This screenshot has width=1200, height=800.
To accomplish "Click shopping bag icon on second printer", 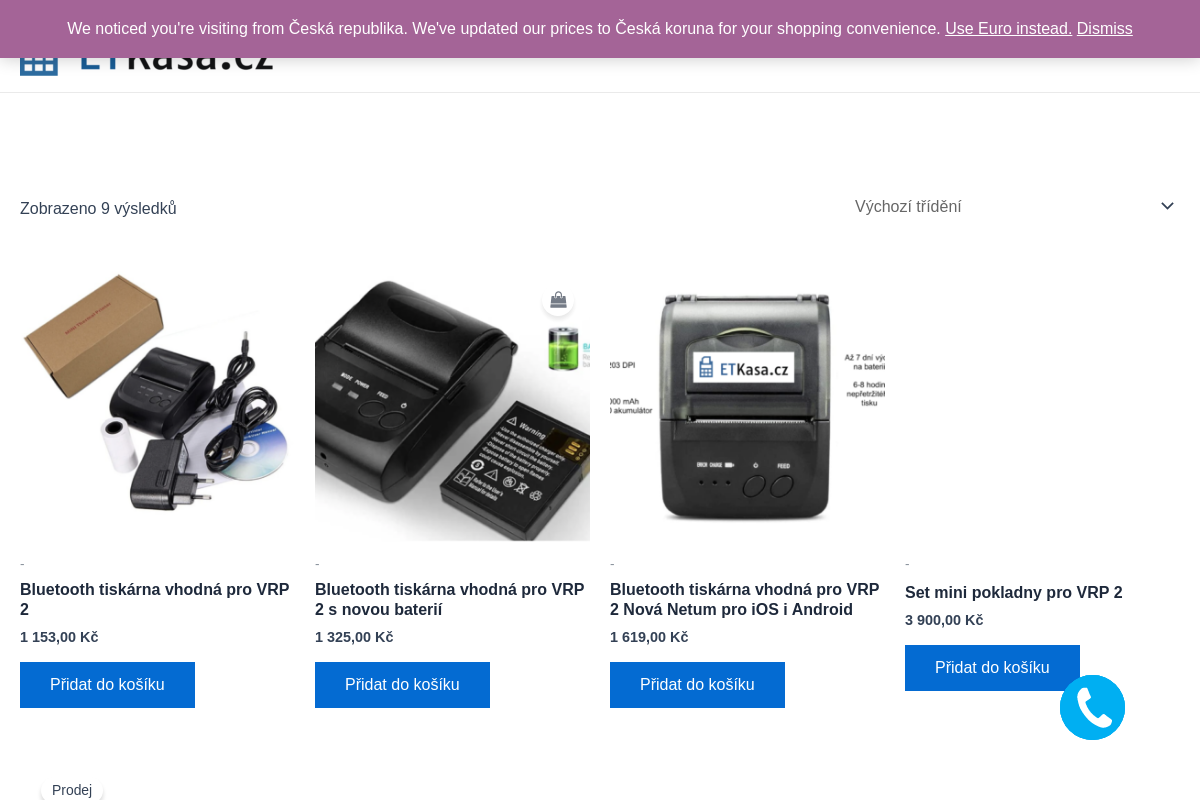I will 558,300.
